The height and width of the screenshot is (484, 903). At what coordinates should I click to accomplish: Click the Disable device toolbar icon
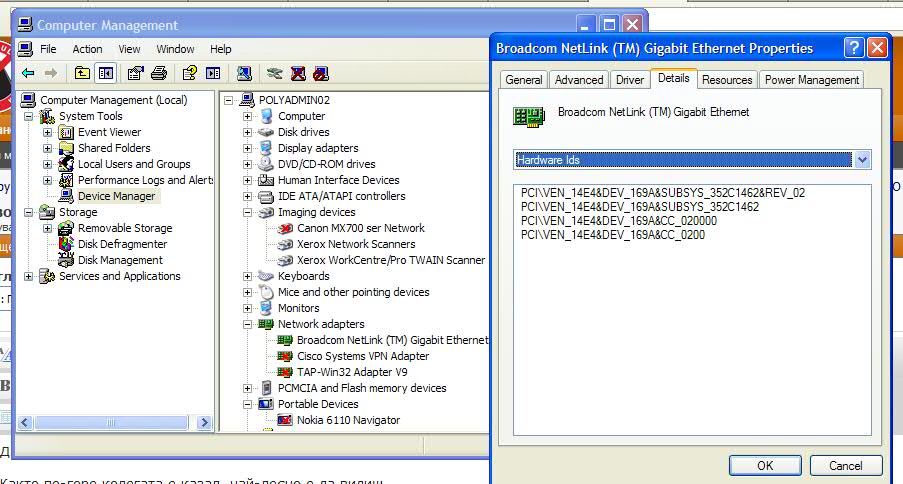(320, 73)
